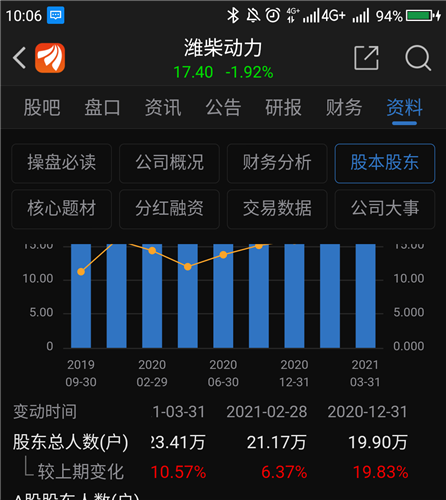Tap the battery indicator icon
The image size is (446, 500).
[423, 16]
